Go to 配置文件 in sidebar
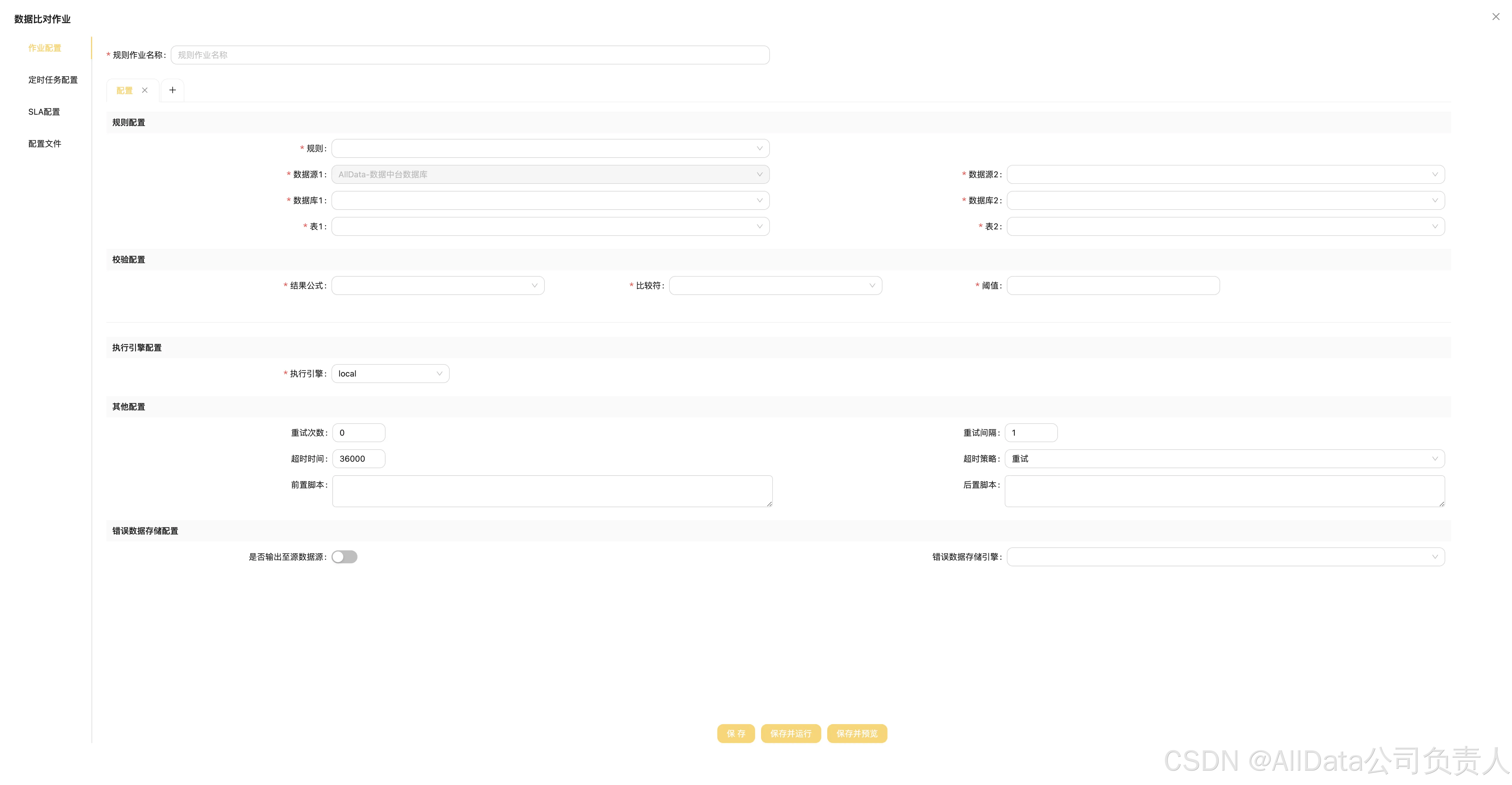The width and height of the screenshot is (1512, 785). tap(45, 144)
